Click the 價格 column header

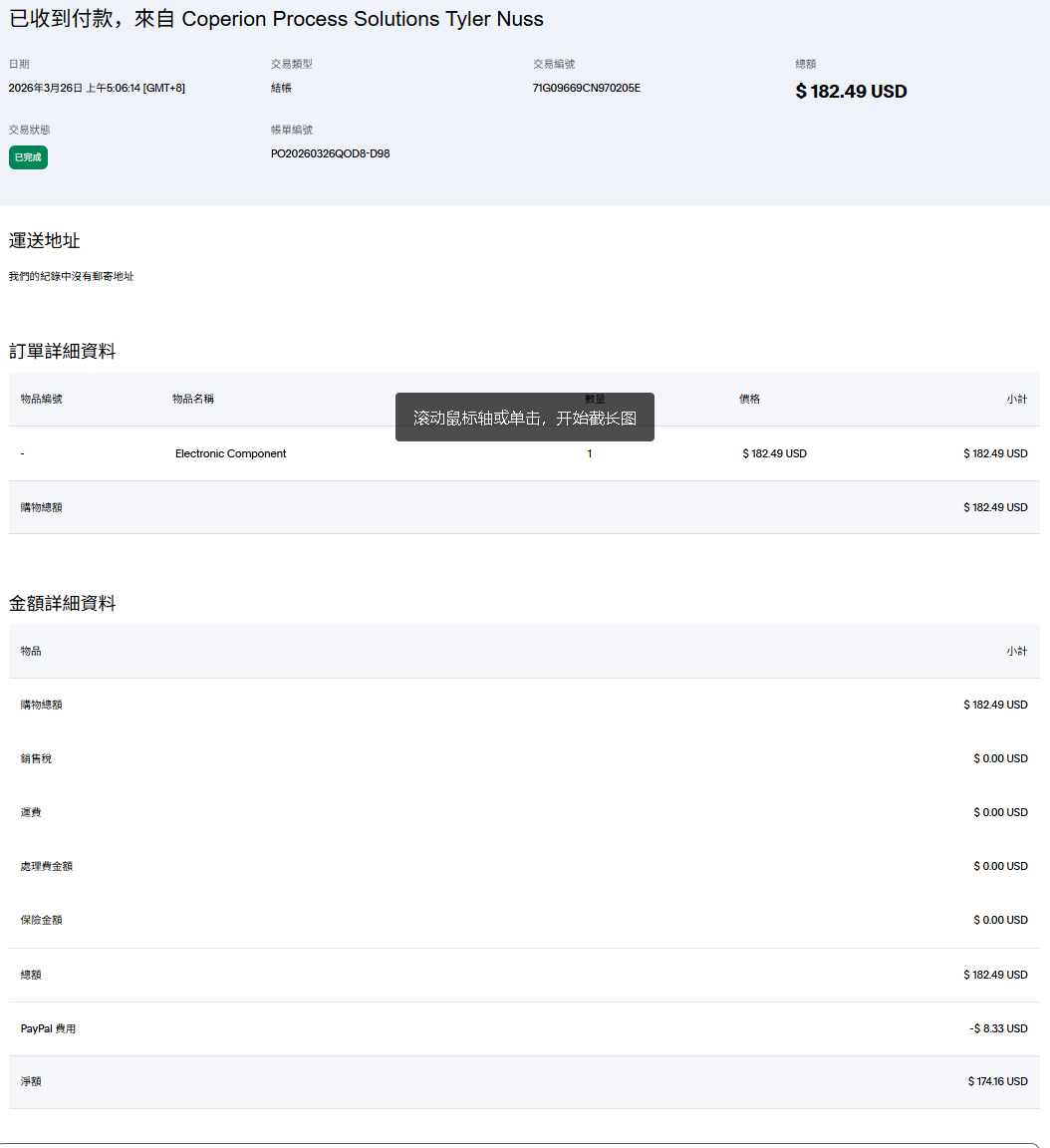click(x=749, y=399)
